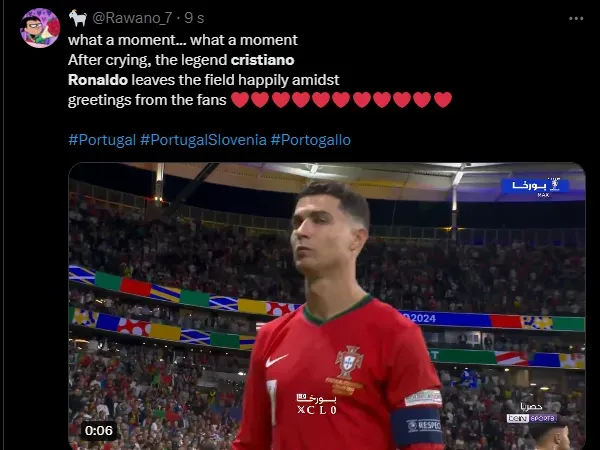Play the Ronaldo video clip
This screenshot has width=600, height=450.
click(x=327, y=306)
